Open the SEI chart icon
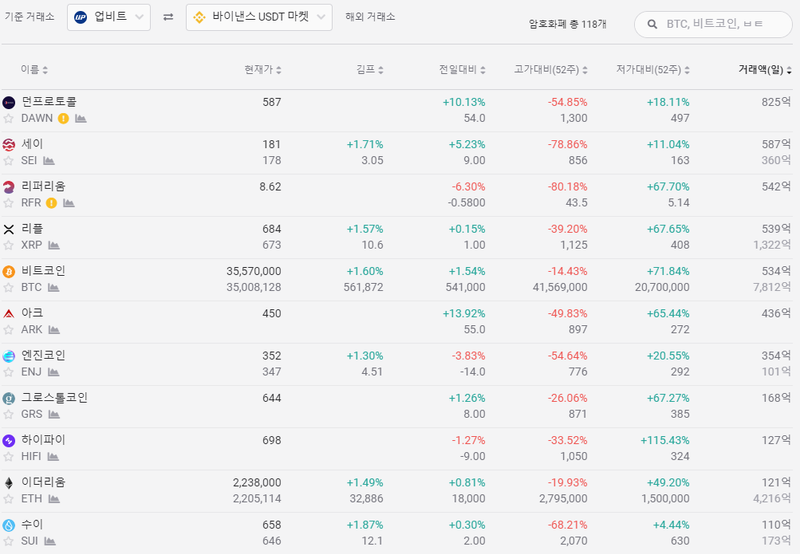The height and width of the screenshot is (554, 800). pyautogui.click(x=48, y=161)
